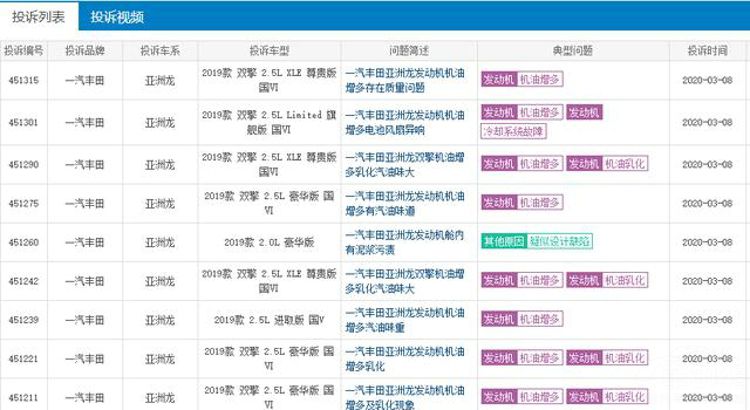Click the 投诉时间 column header
Image resolution: width=750 pixels, height=410 pixels.
pos(707,50)
